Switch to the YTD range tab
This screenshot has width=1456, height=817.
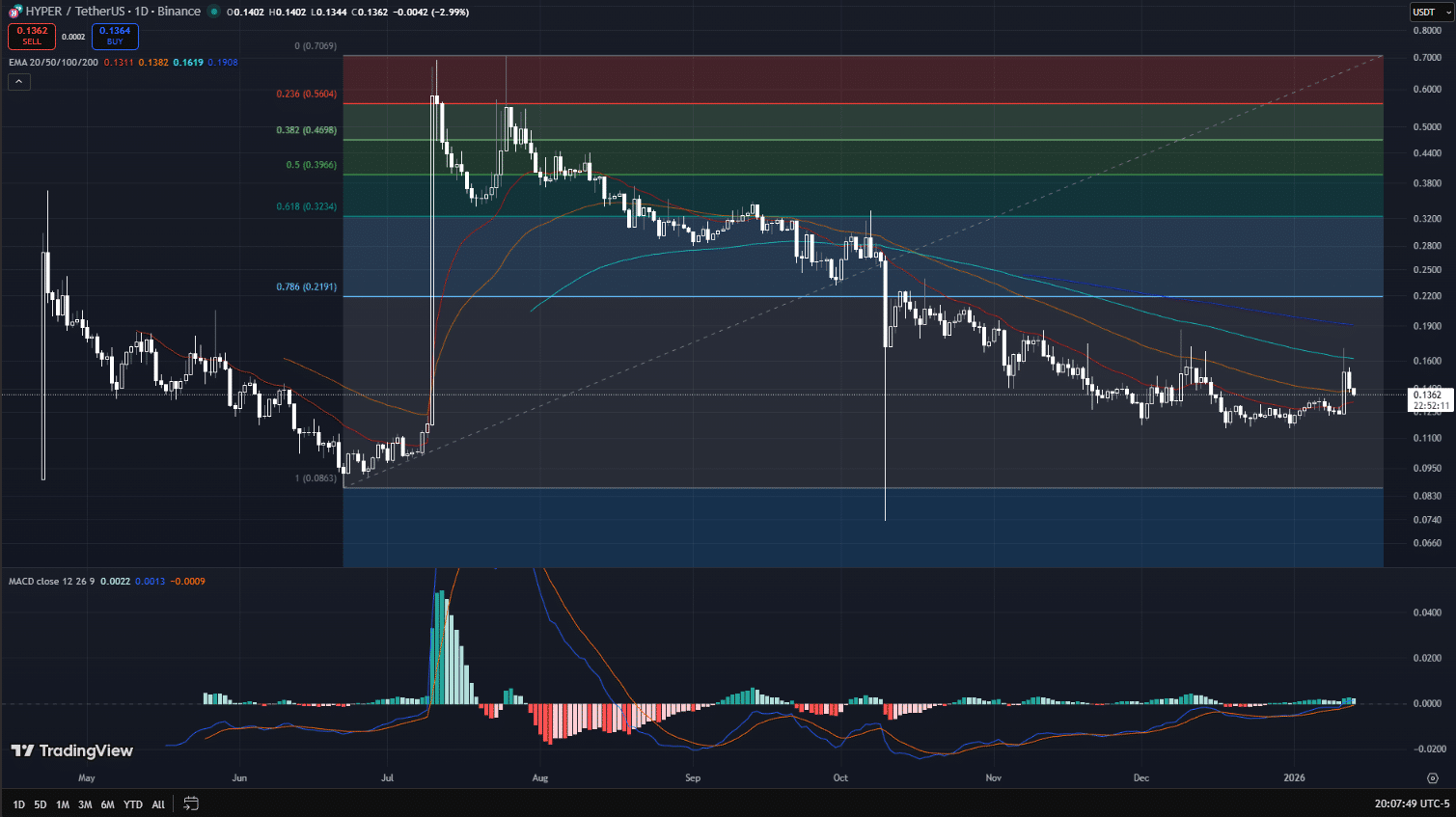click(x=133, y=803)
